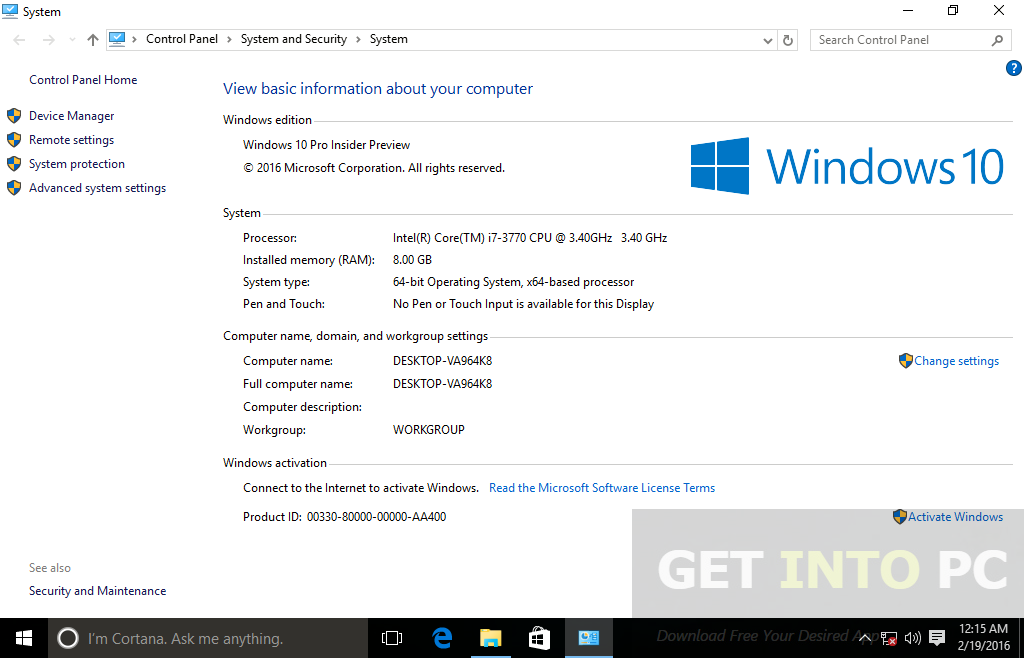Open Device Manager link

71,116
